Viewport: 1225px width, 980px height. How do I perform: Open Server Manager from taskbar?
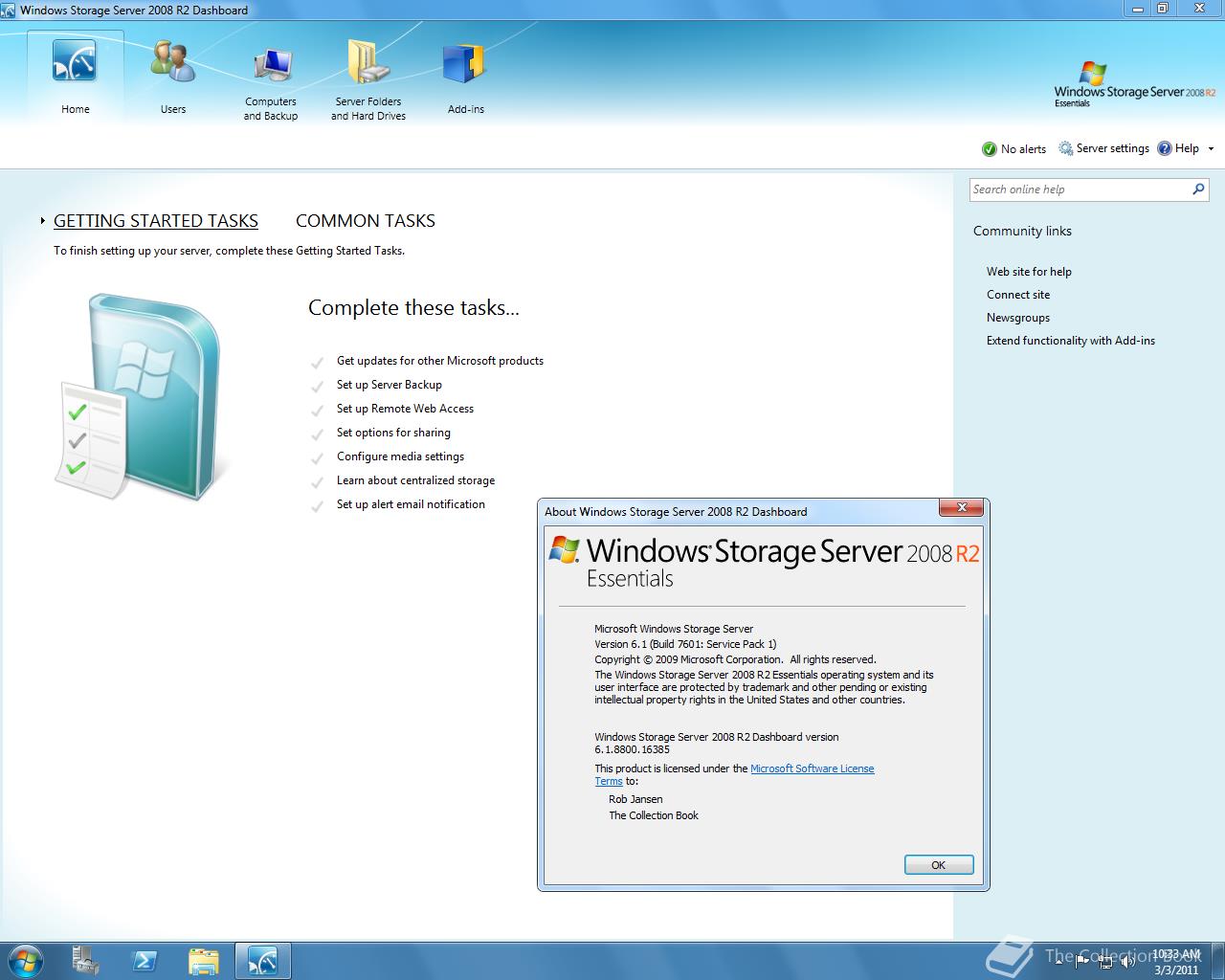pos(86,961)
